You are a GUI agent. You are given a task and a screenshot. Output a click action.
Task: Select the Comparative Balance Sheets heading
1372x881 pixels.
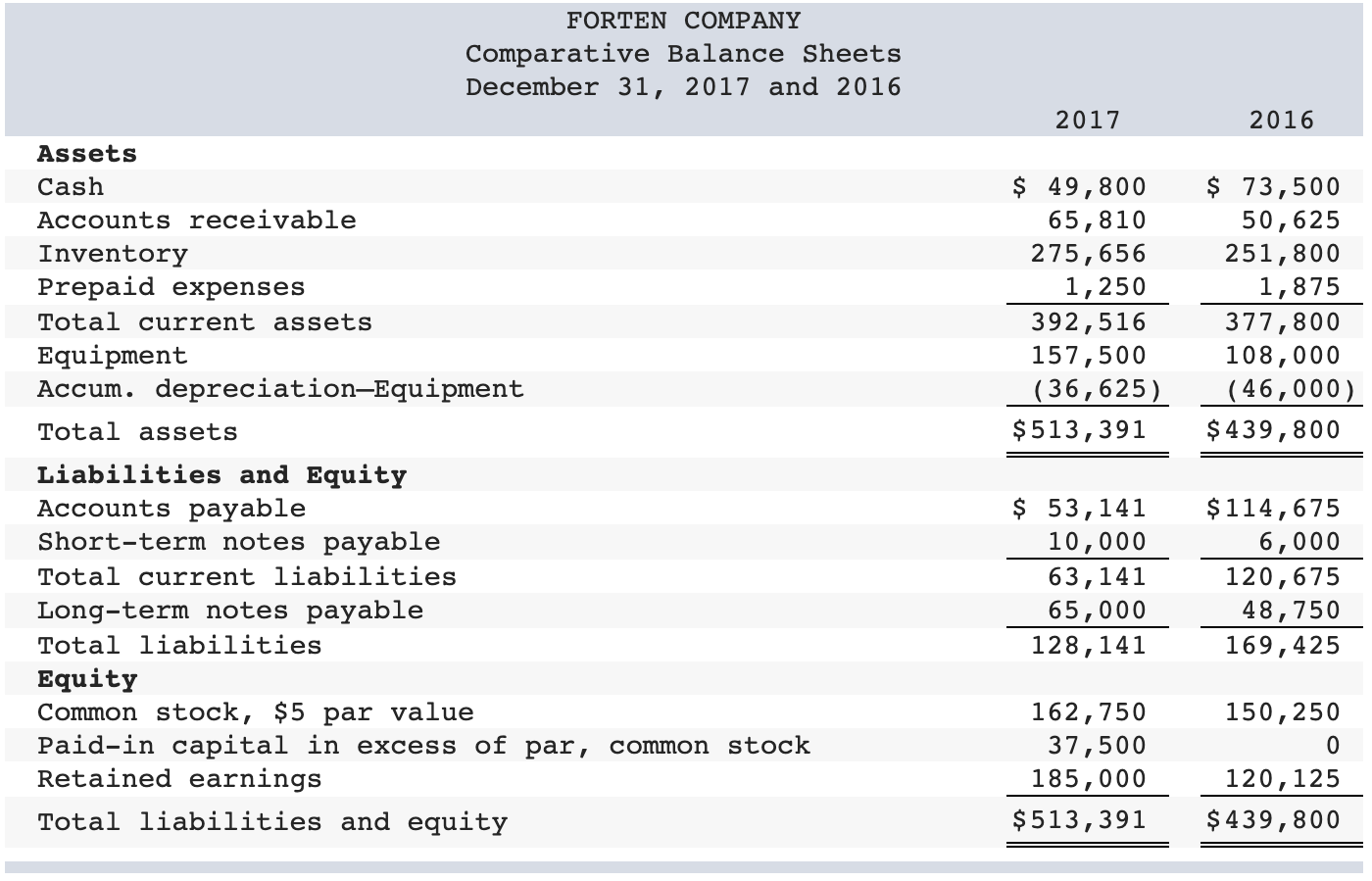point(683,54)
